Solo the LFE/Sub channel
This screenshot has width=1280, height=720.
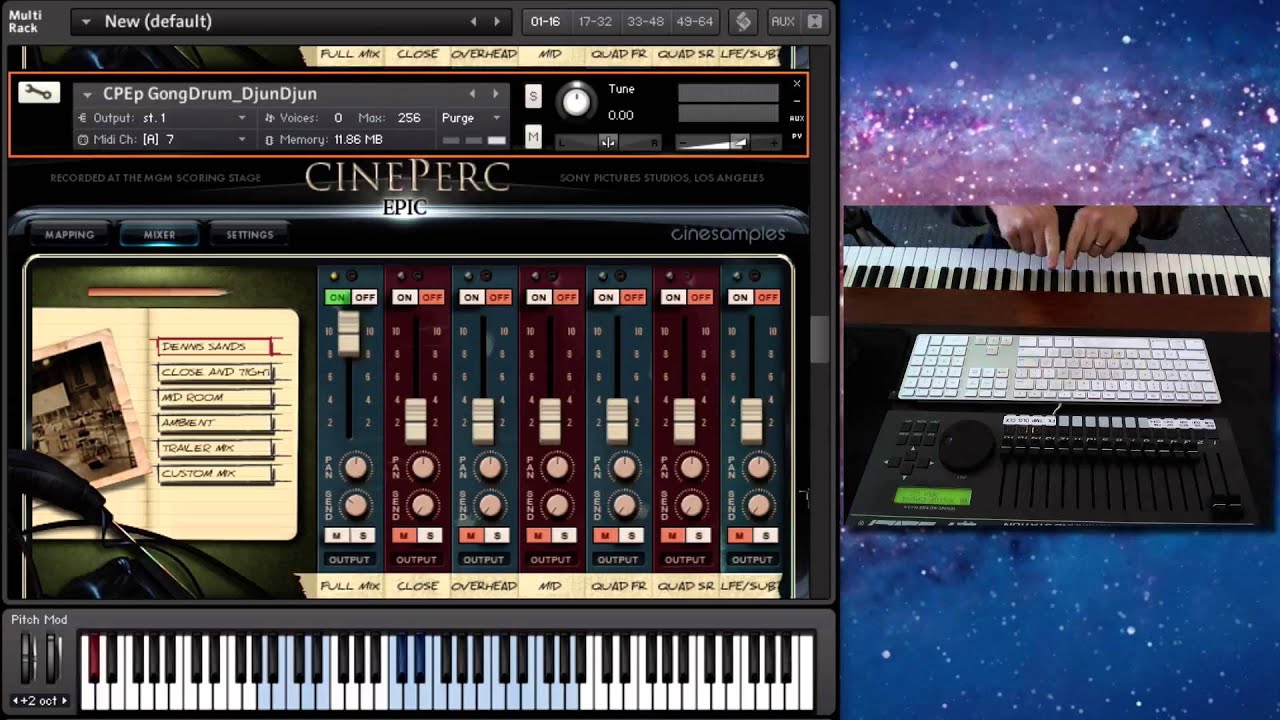766,536
